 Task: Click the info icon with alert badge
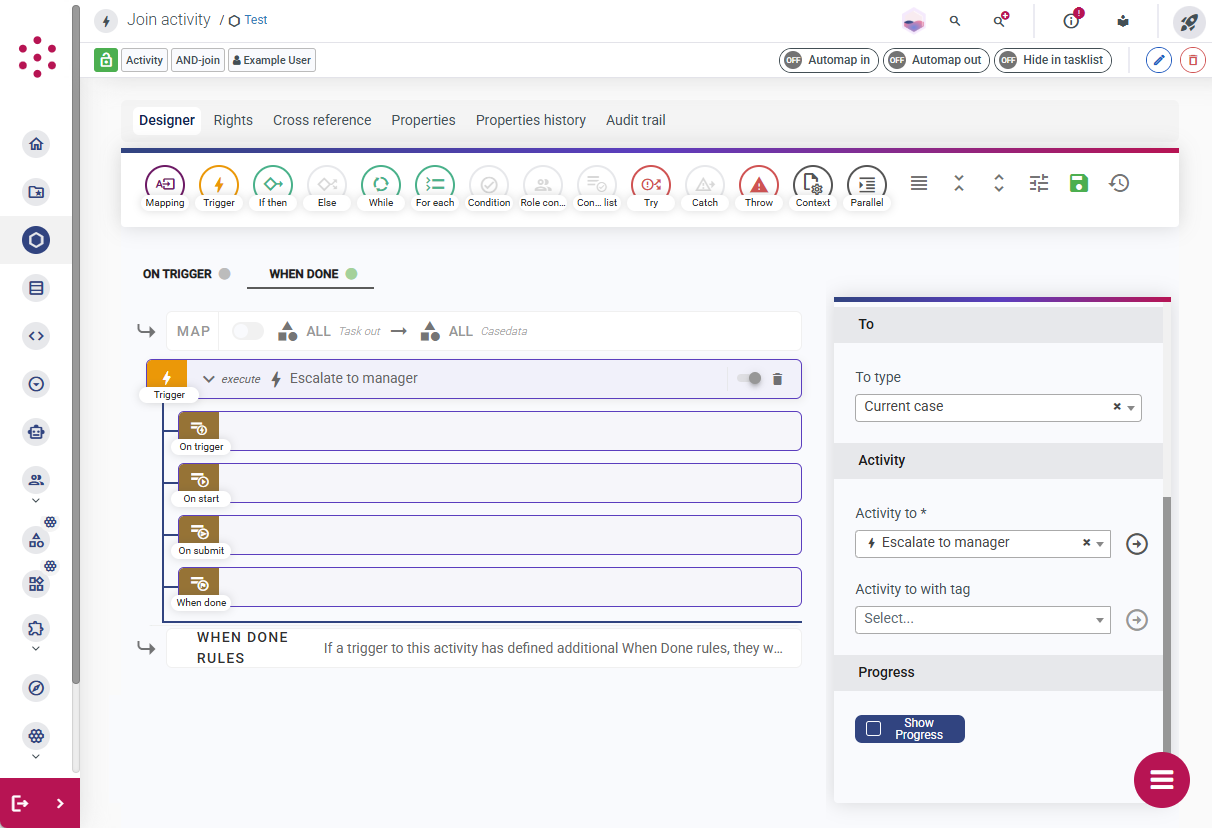click(1072, 20)
